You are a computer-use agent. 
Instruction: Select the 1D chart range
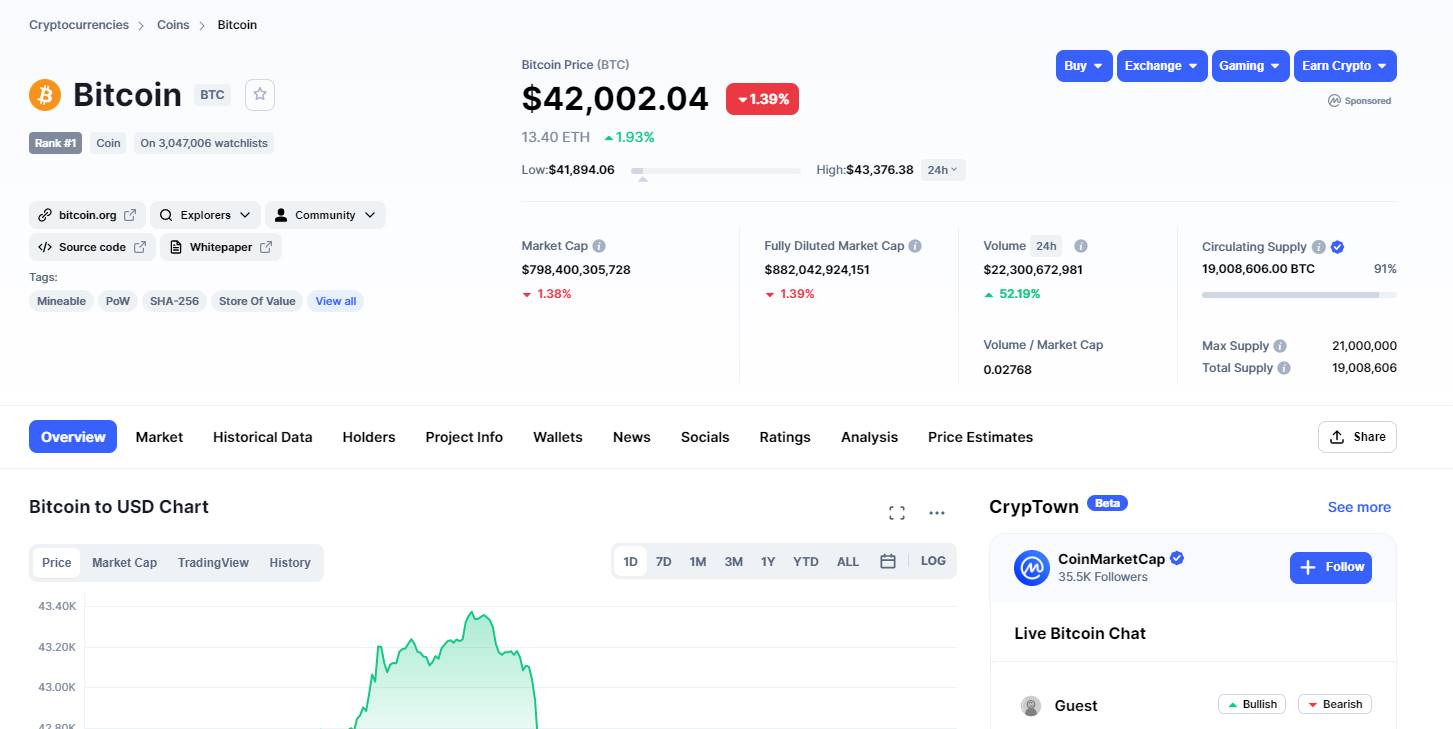(631, 562)
